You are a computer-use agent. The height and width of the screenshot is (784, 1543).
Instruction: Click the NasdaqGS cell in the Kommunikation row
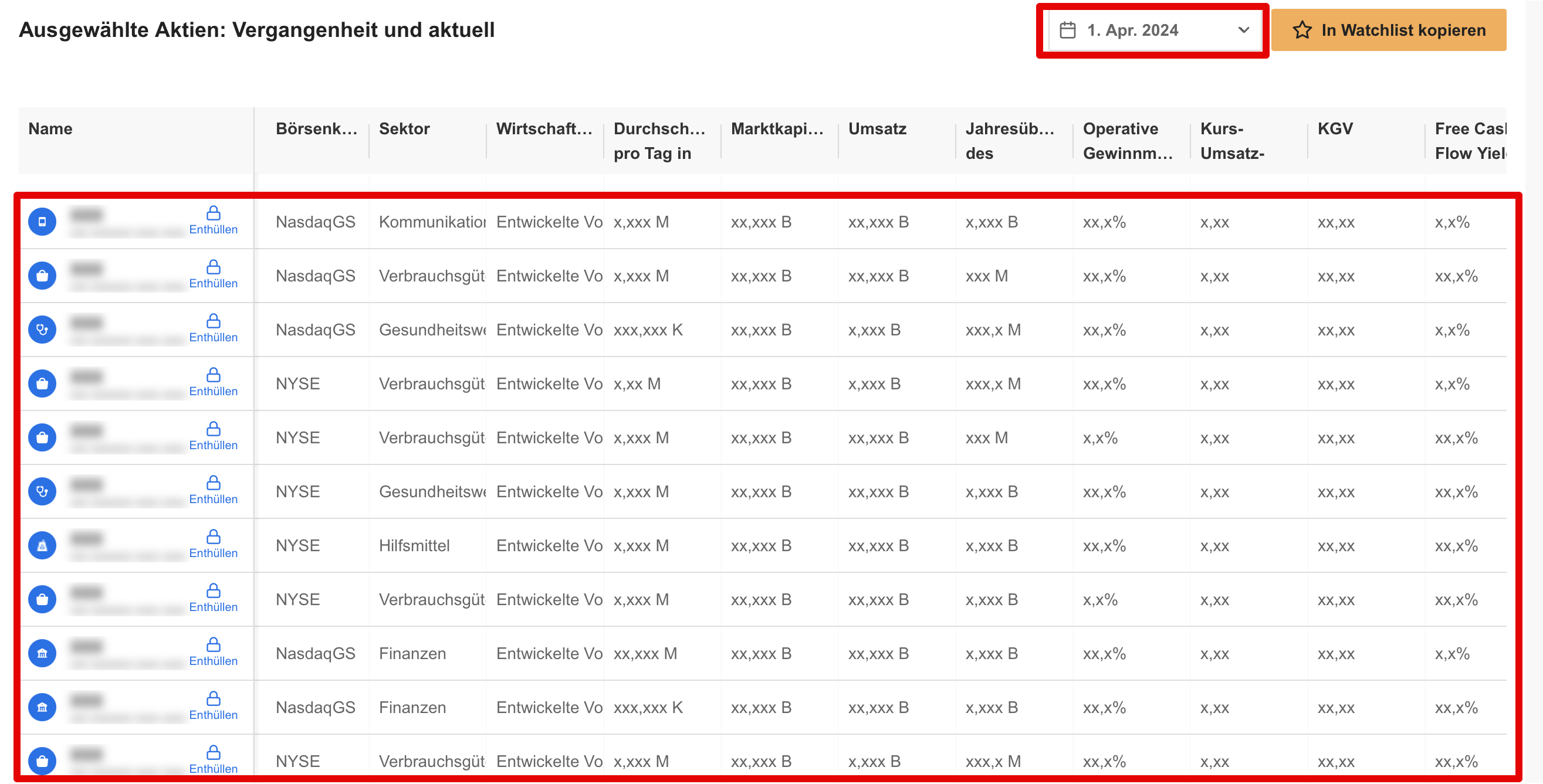(315, 222)
